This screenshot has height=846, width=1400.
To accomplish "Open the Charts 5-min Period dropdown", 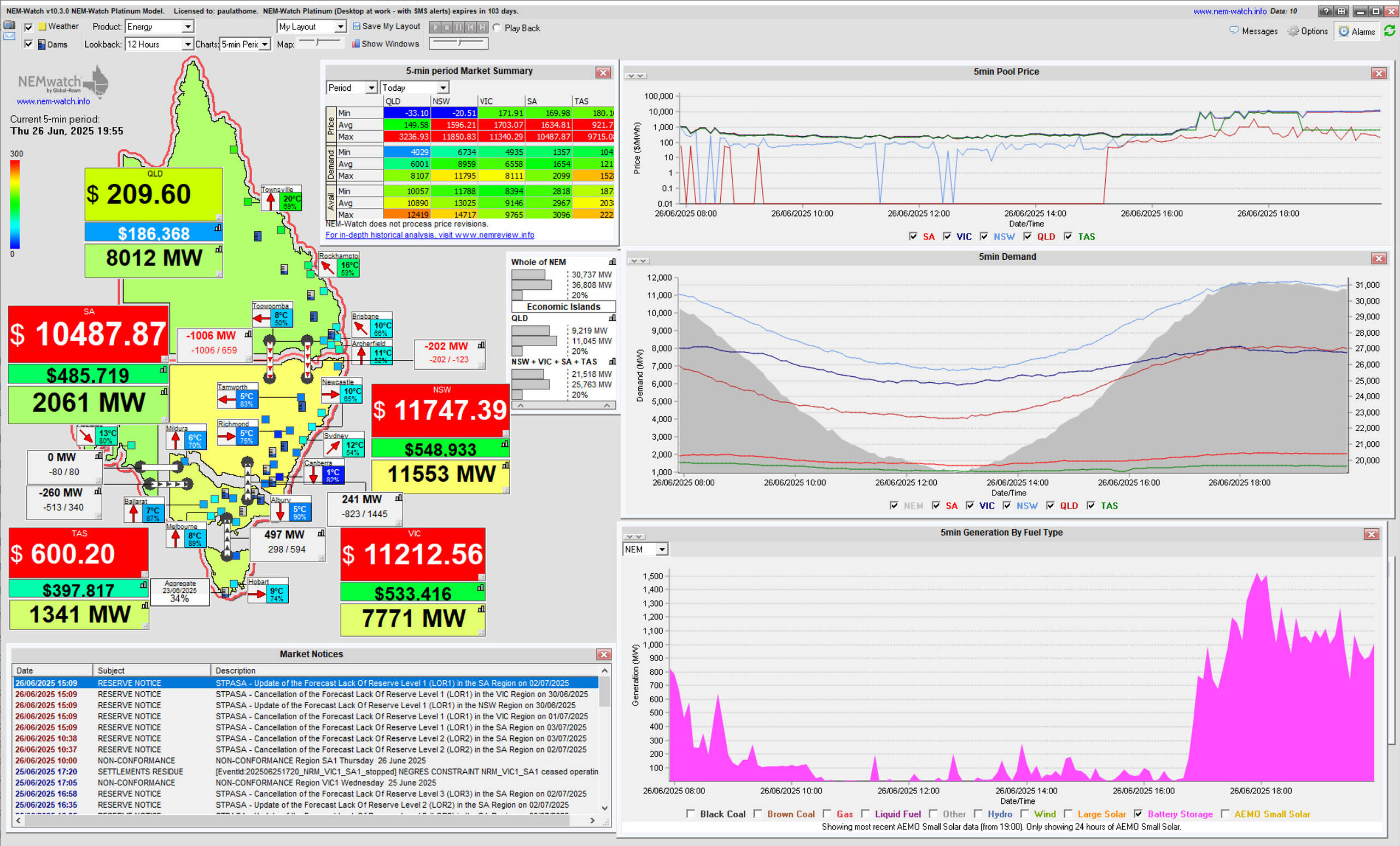I will (x=246, y=44).
